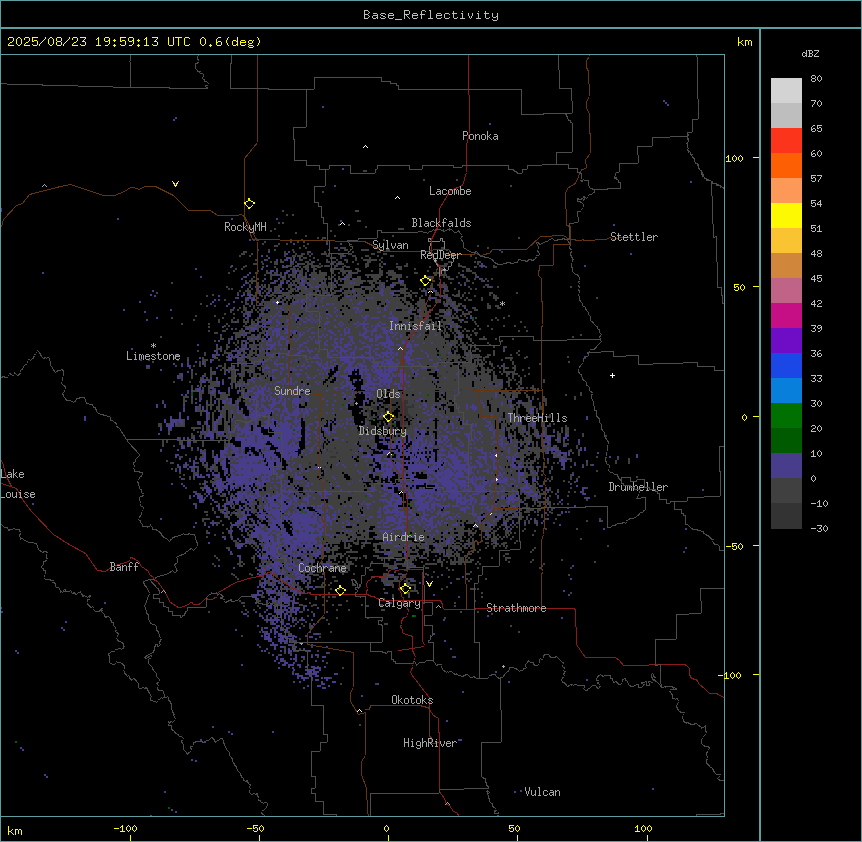Select the Calgary label
862x842 pixels.
[x=399, y=603]
